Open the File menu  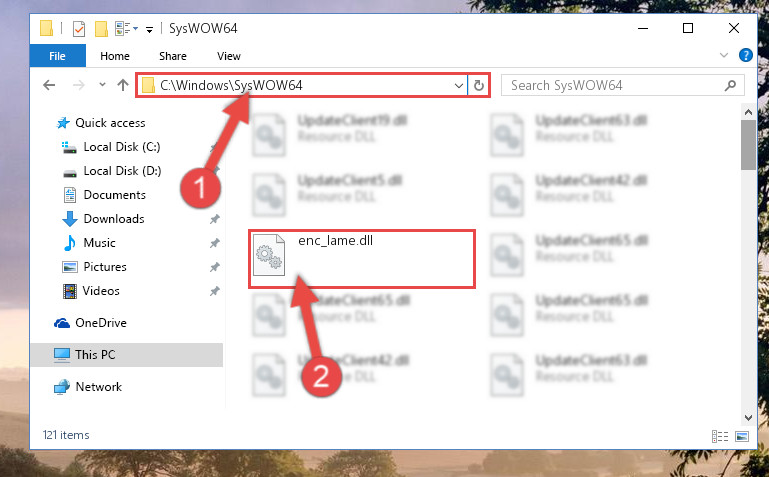57,56
